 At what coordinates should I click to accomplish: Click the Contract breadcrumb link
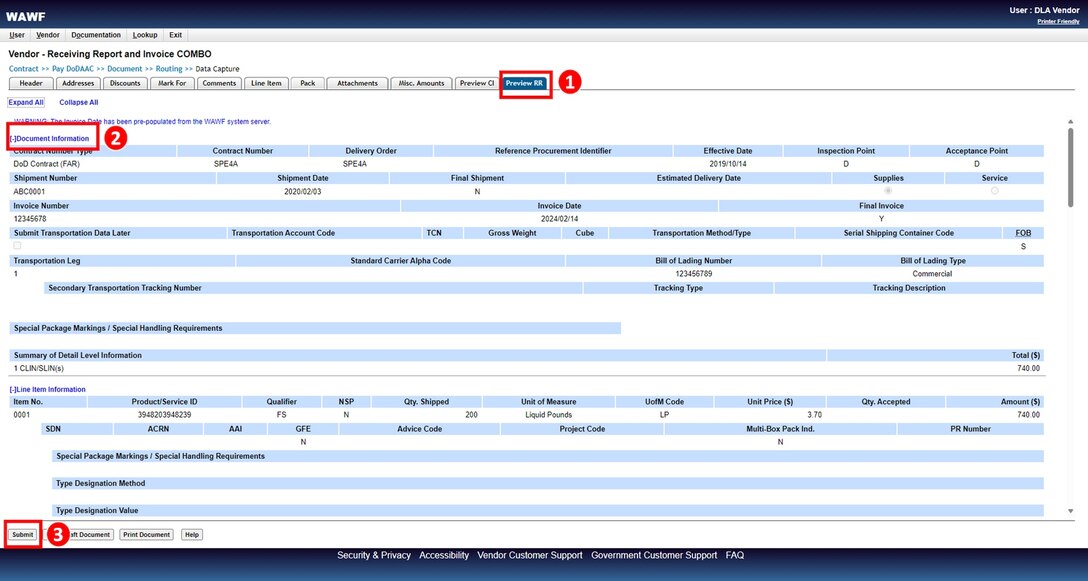[24, 69]
